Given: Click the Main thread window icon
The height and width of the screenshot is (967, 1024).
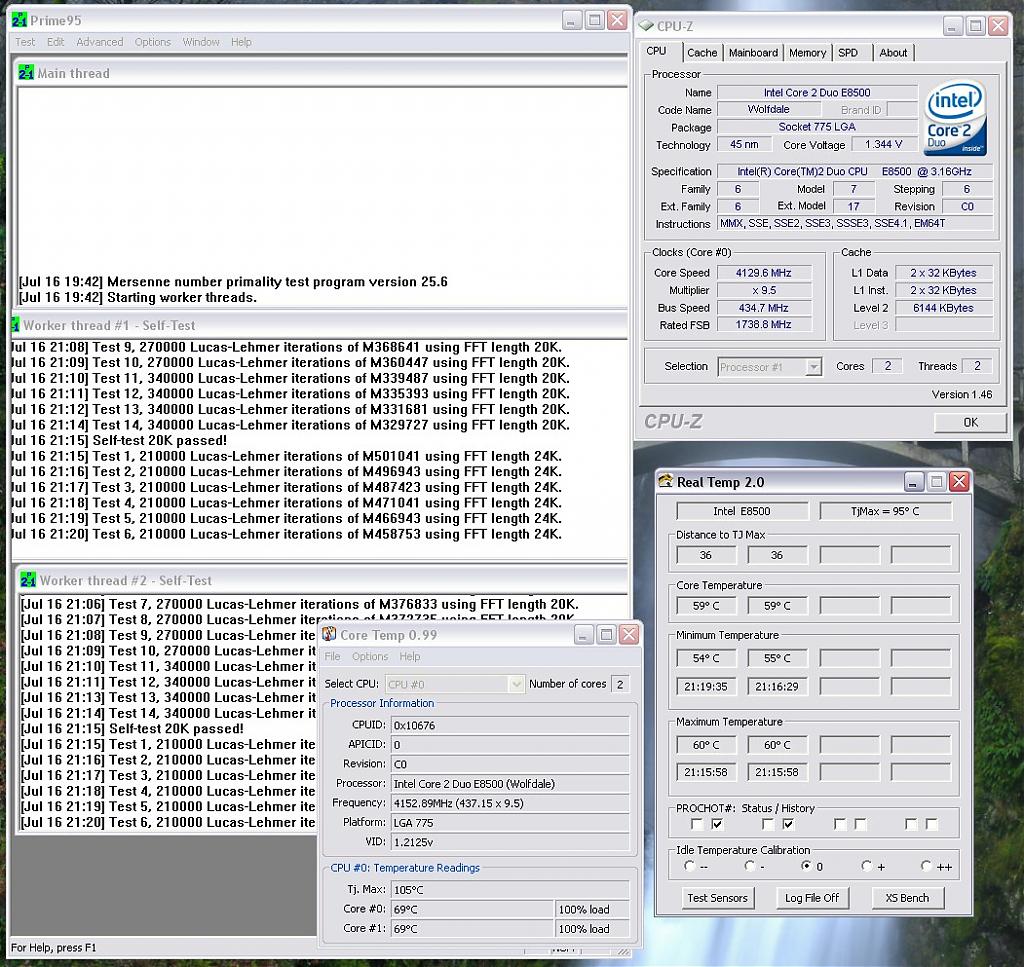Looking at the screenshot, I should click(27, 73).
